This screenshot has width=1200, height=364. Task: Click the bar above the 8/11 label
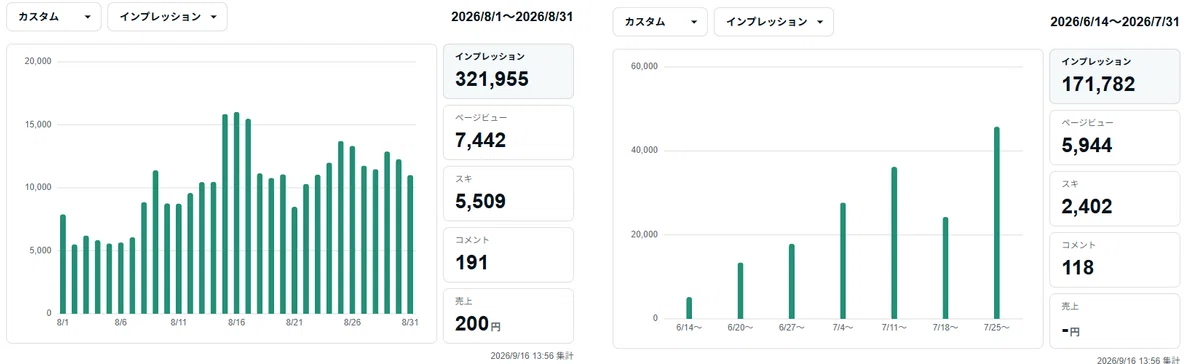[179, 259]
